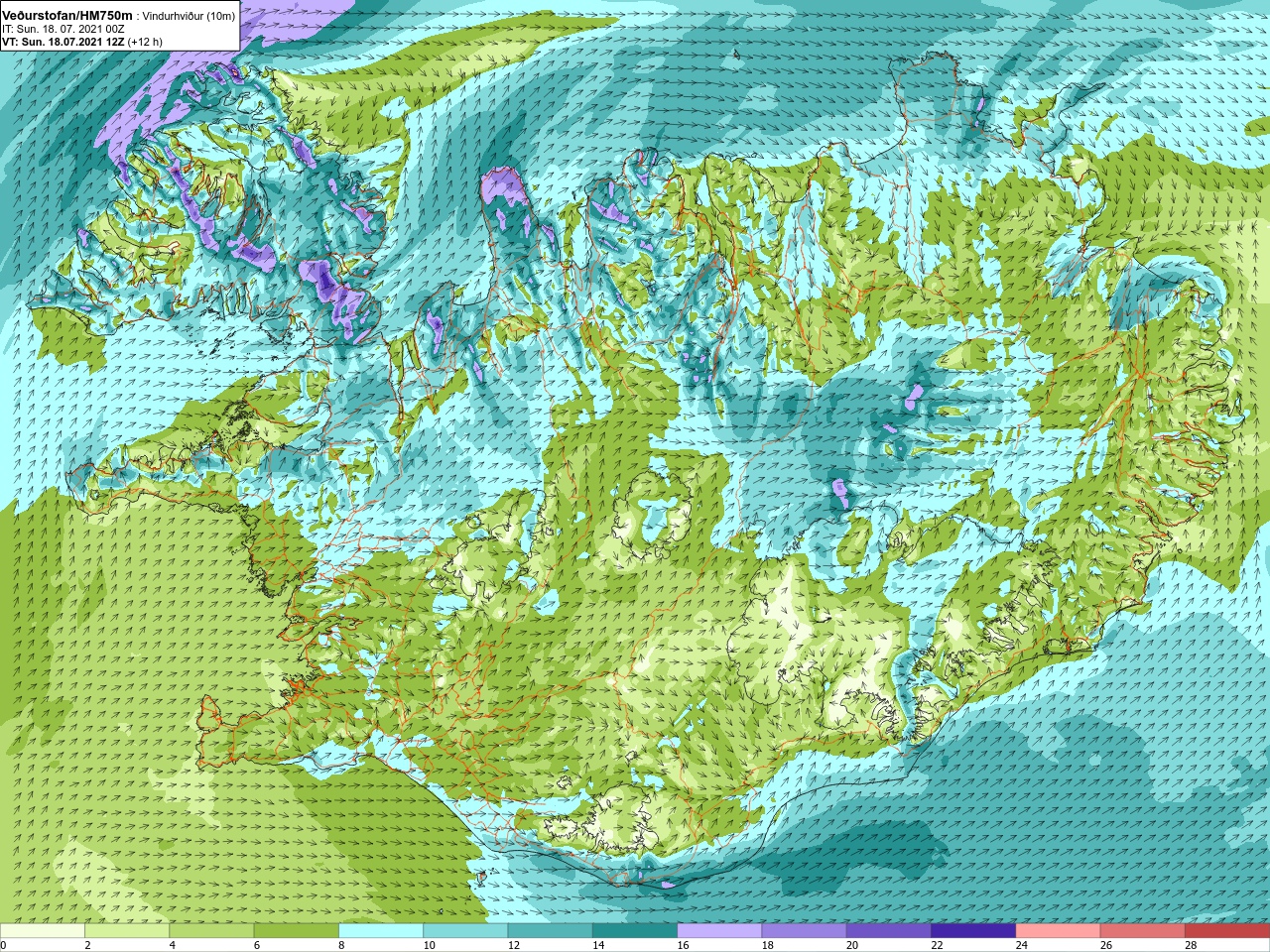The height and width of the screenshot is (952, 1270).
Task: Click the legend scale number 12
Action: 513,945
